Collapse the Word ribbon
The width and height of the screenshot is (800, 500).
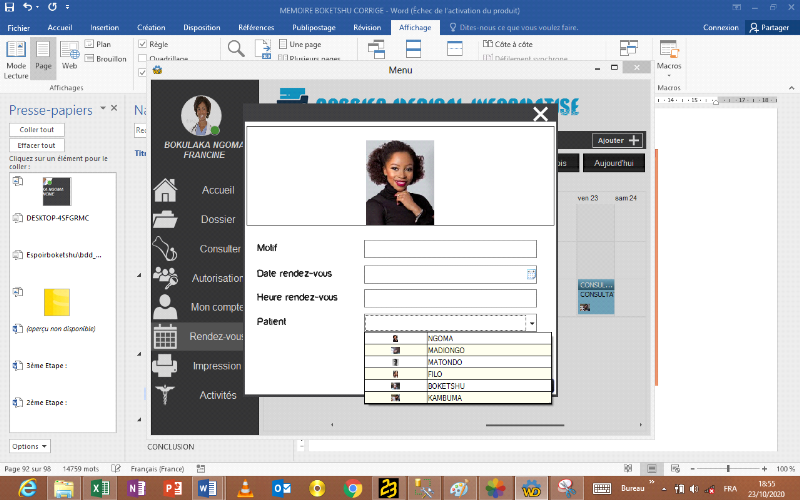click(x=791, y=88)
